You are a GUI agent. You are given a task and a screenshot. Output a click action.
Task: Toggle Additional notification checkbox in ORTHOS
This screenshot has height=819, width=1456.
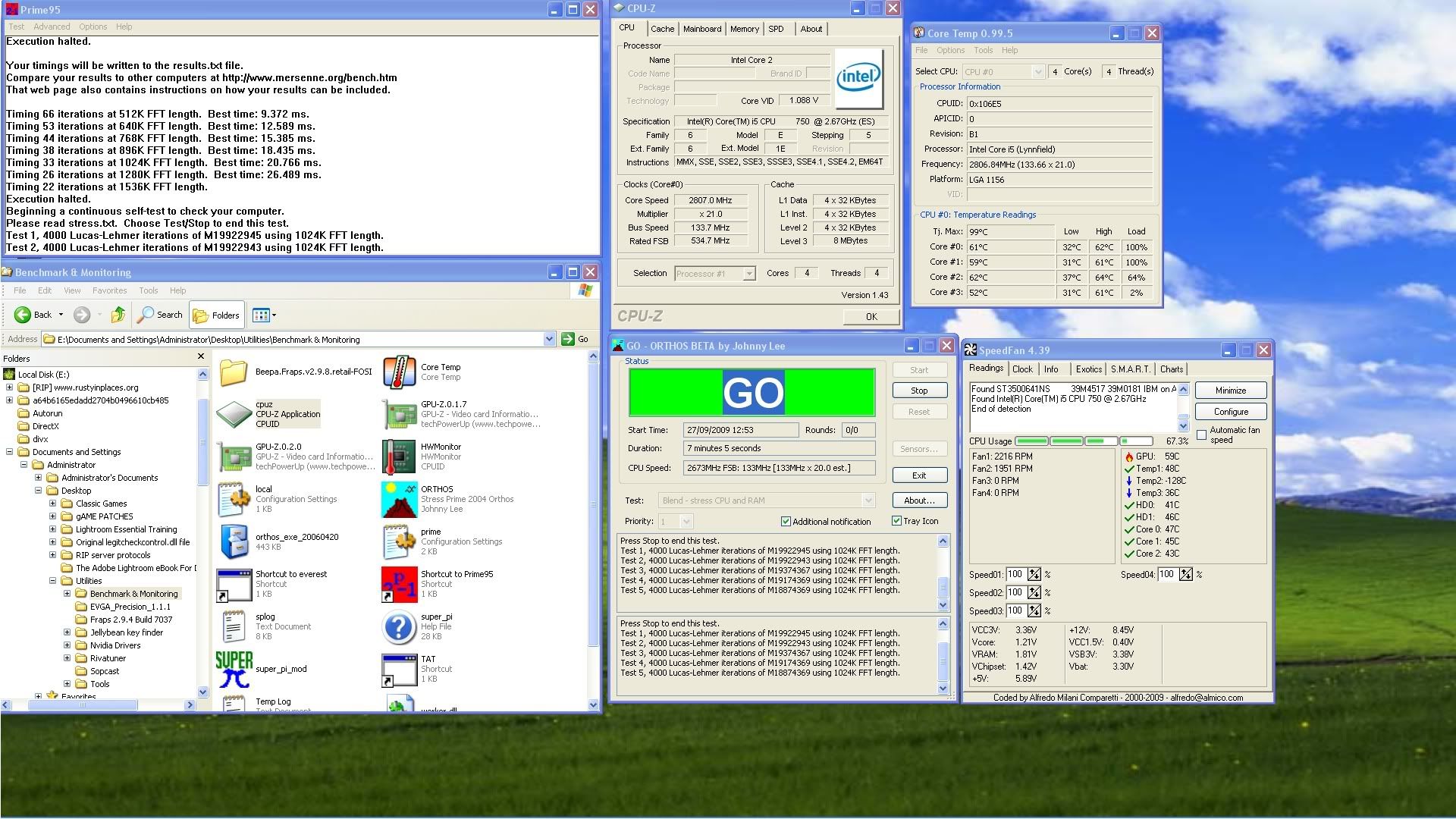pos(786,521)
